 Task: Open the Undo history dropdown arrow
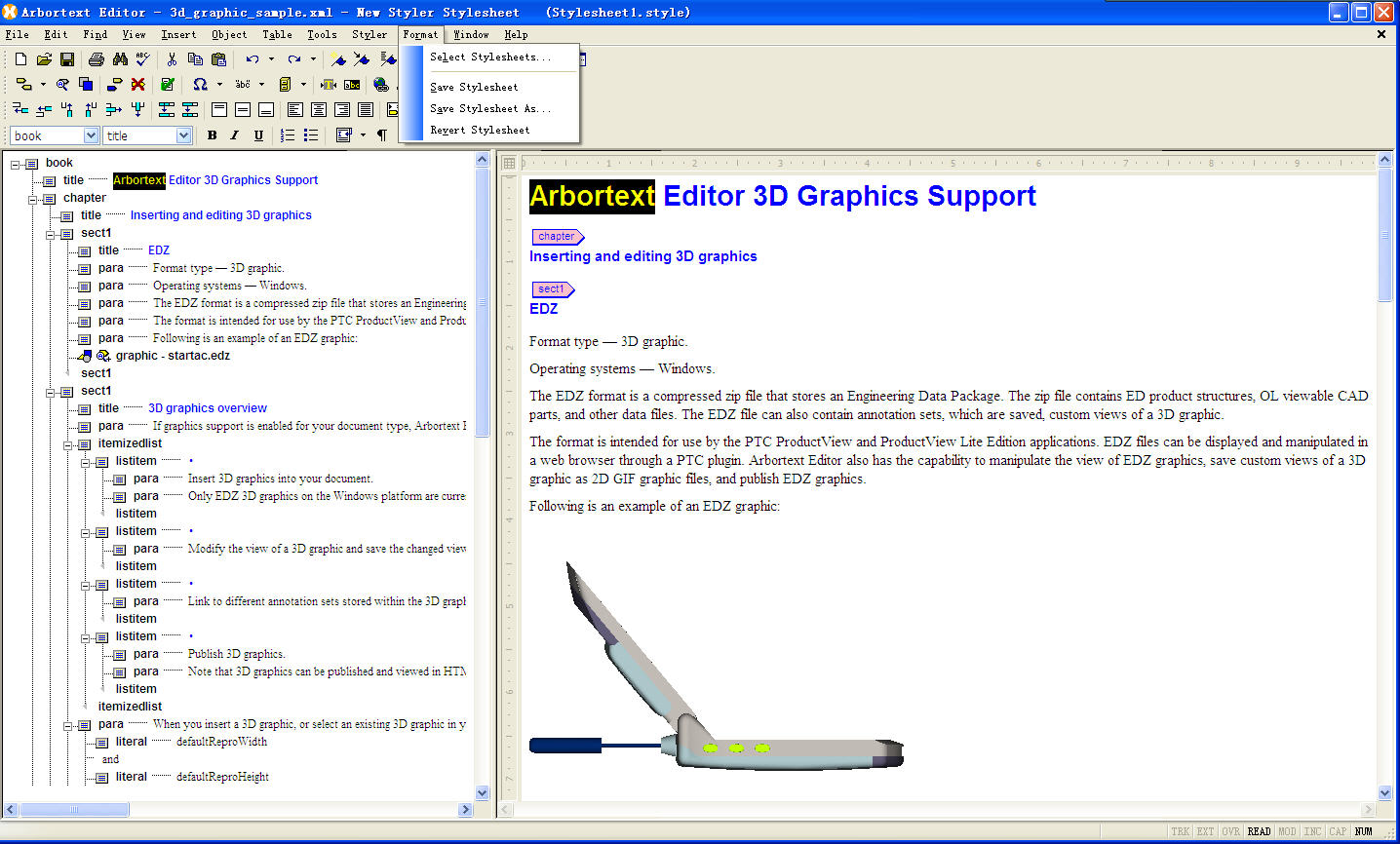(271, 59)
